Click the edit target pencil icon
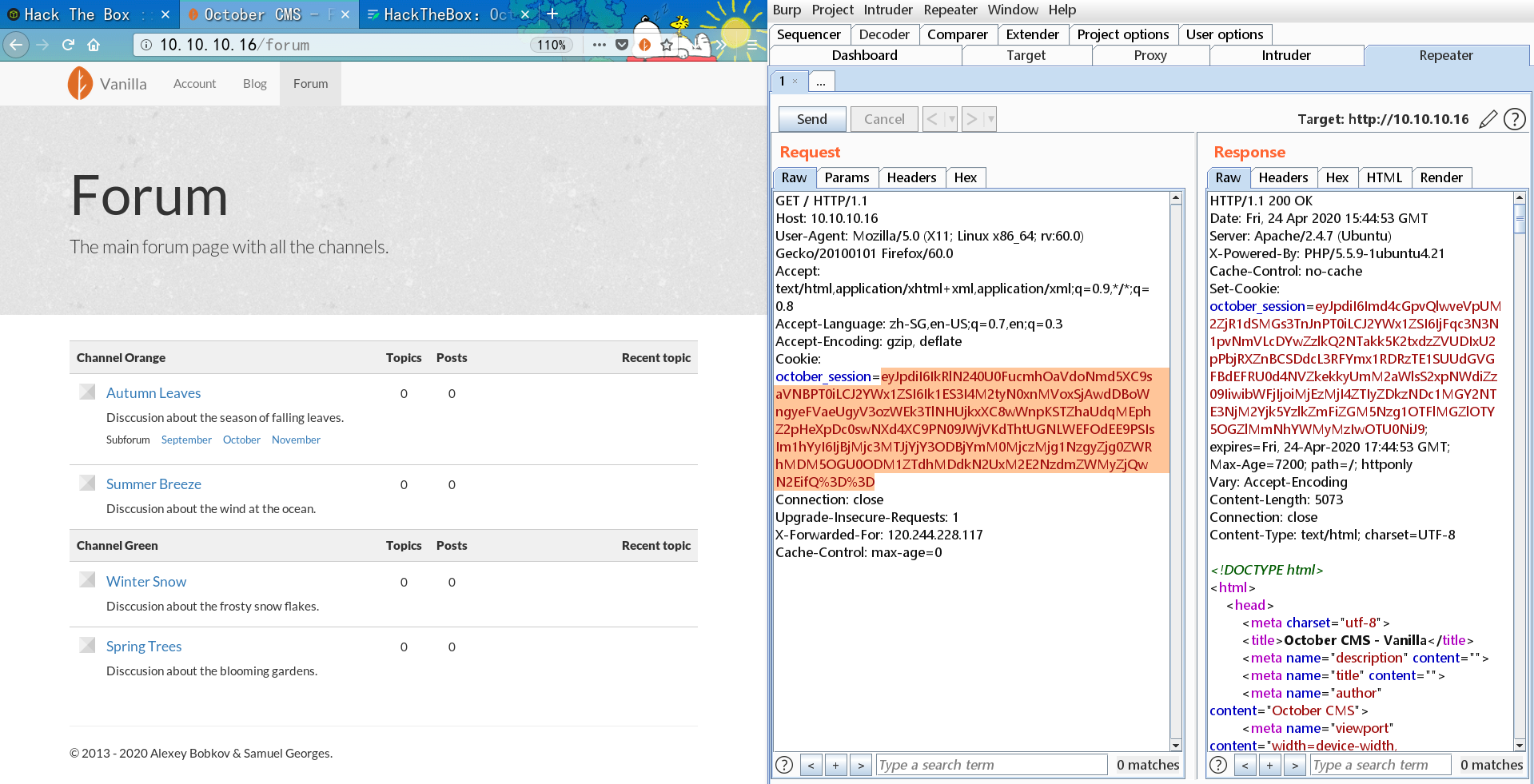 [x=1488, y=119]
